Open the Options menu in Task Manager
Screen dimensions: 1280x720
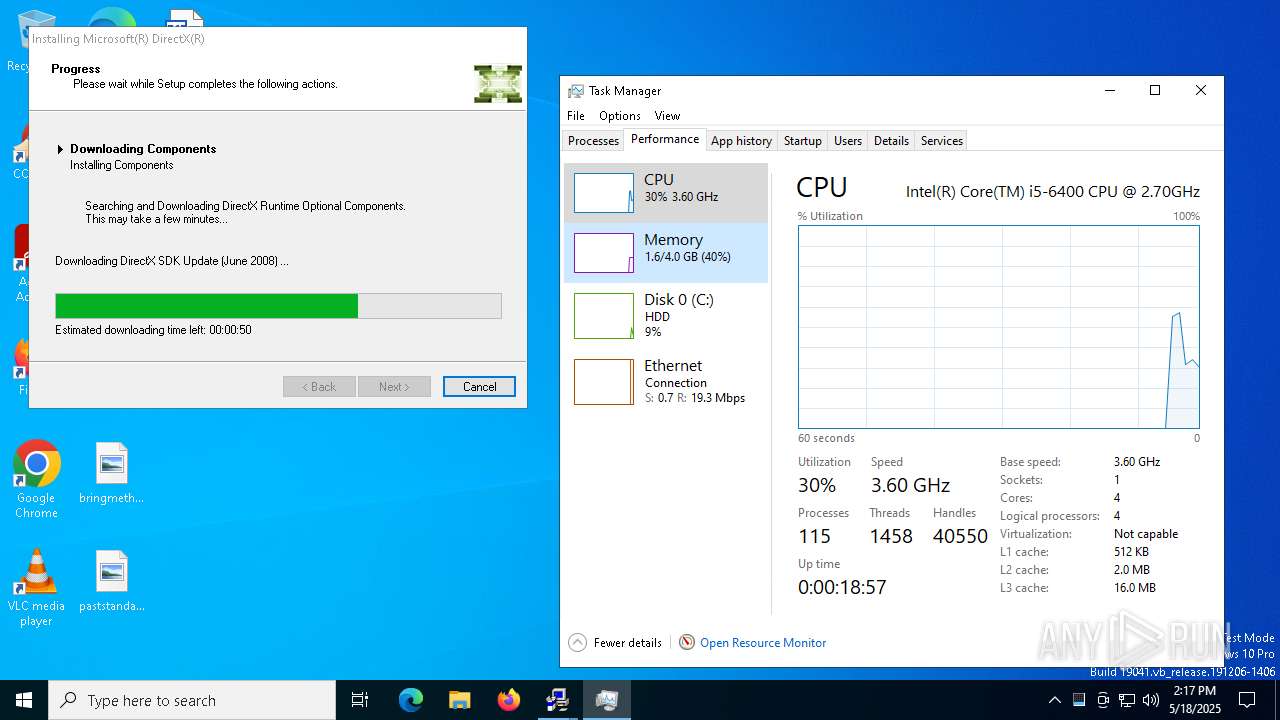[620, 116]
